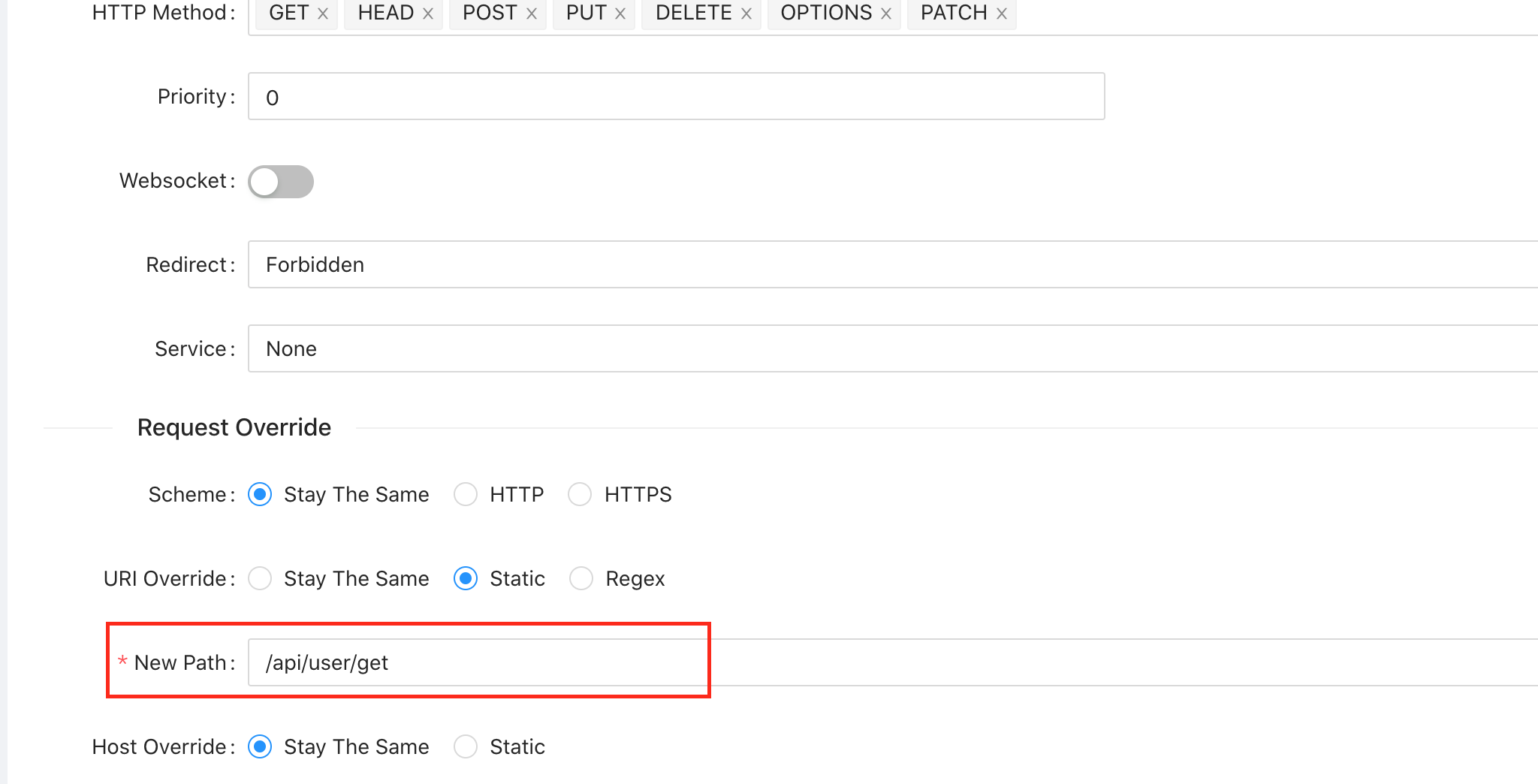1538x784 pixels.
Task: Remove the PUT method tag
Action: 620,13
